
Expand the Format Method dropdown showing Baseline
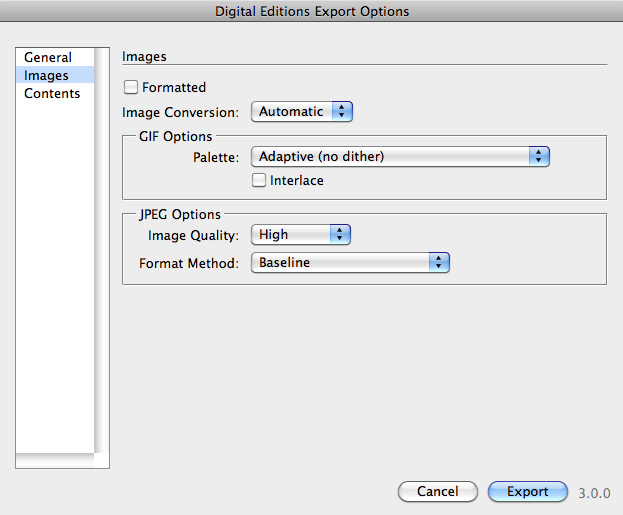(x=350, y=263)
